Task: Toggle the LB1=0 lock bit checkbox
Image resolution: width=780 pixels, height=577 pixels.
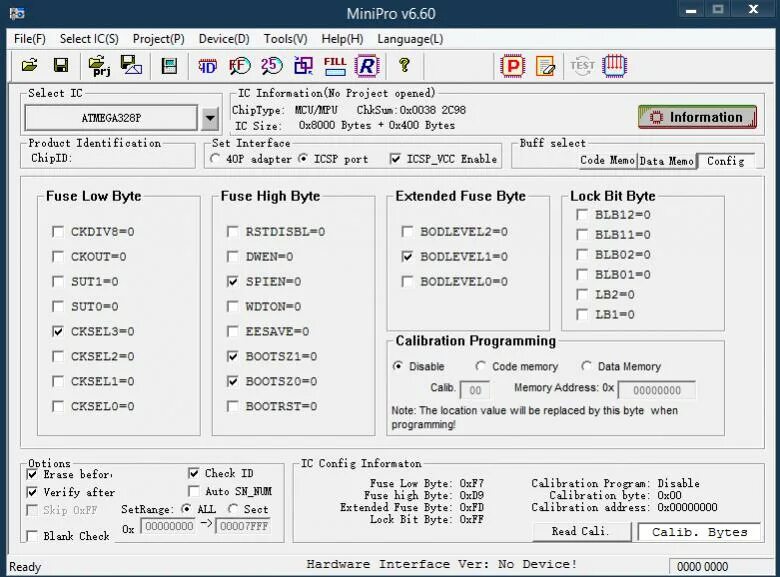Action: (582, 314)
